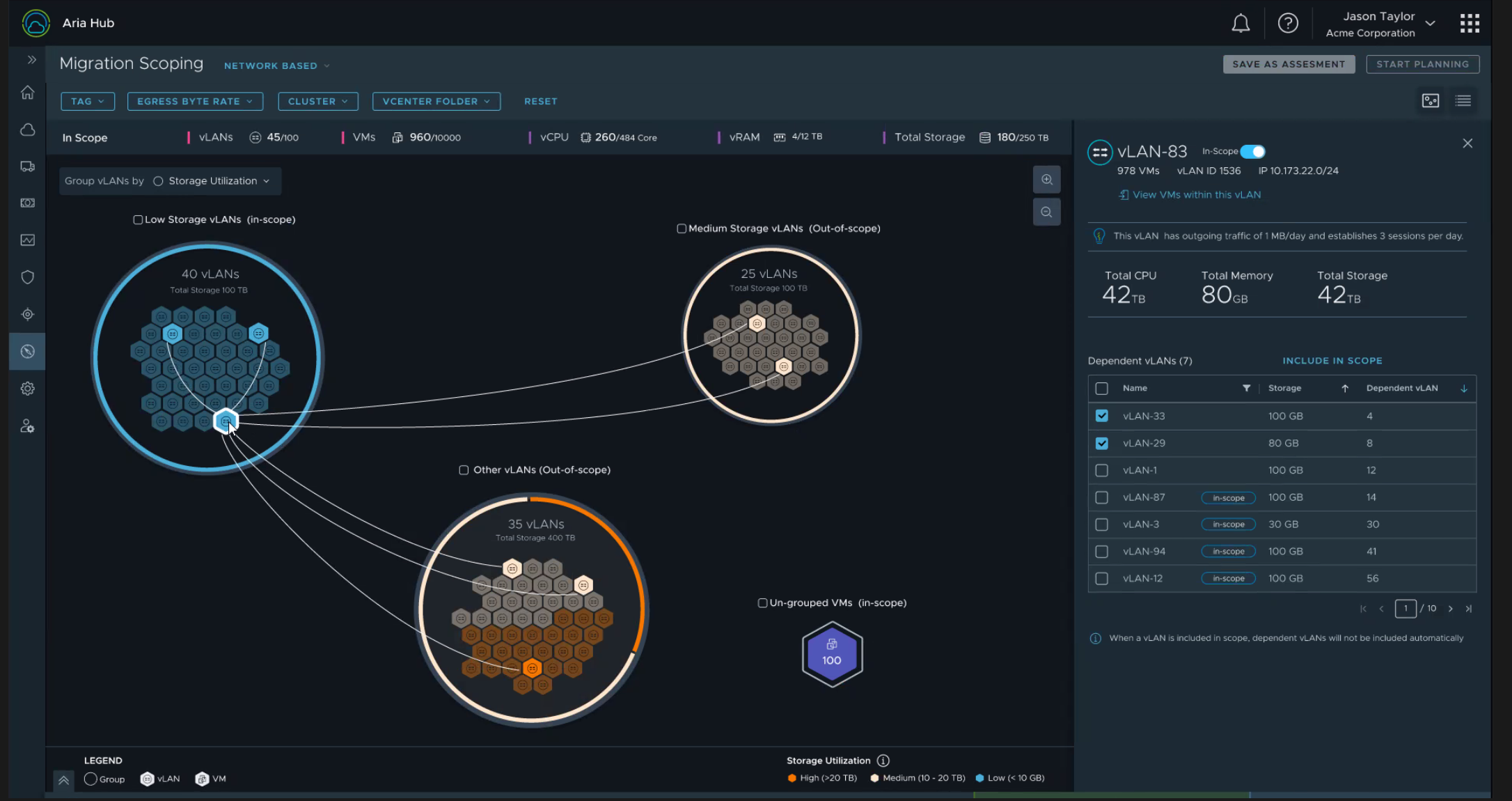Image resolution: width=1512 pixels, height=801 pixels.
Task: Open the help question mark icon
Action: tap(1288, 24)
